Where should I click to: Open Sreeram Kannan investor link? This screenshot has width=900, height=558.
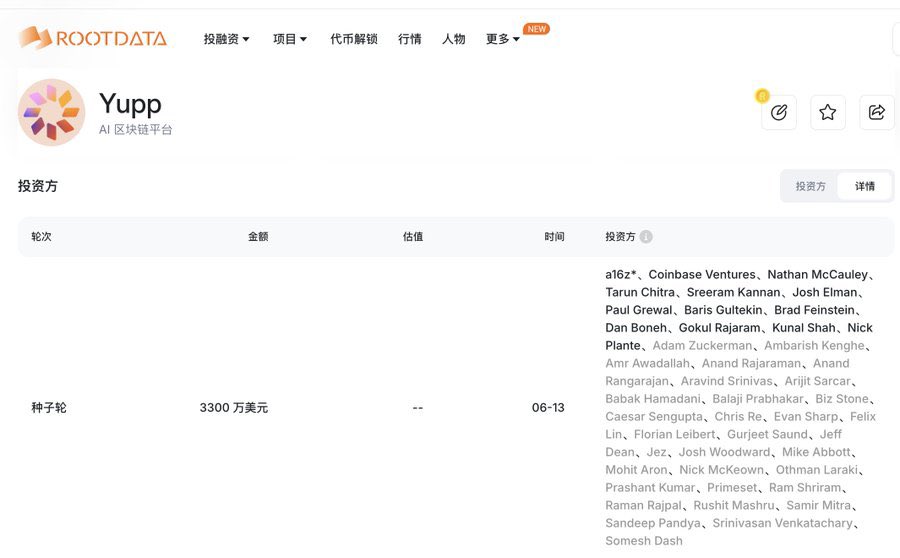point(734,292)
